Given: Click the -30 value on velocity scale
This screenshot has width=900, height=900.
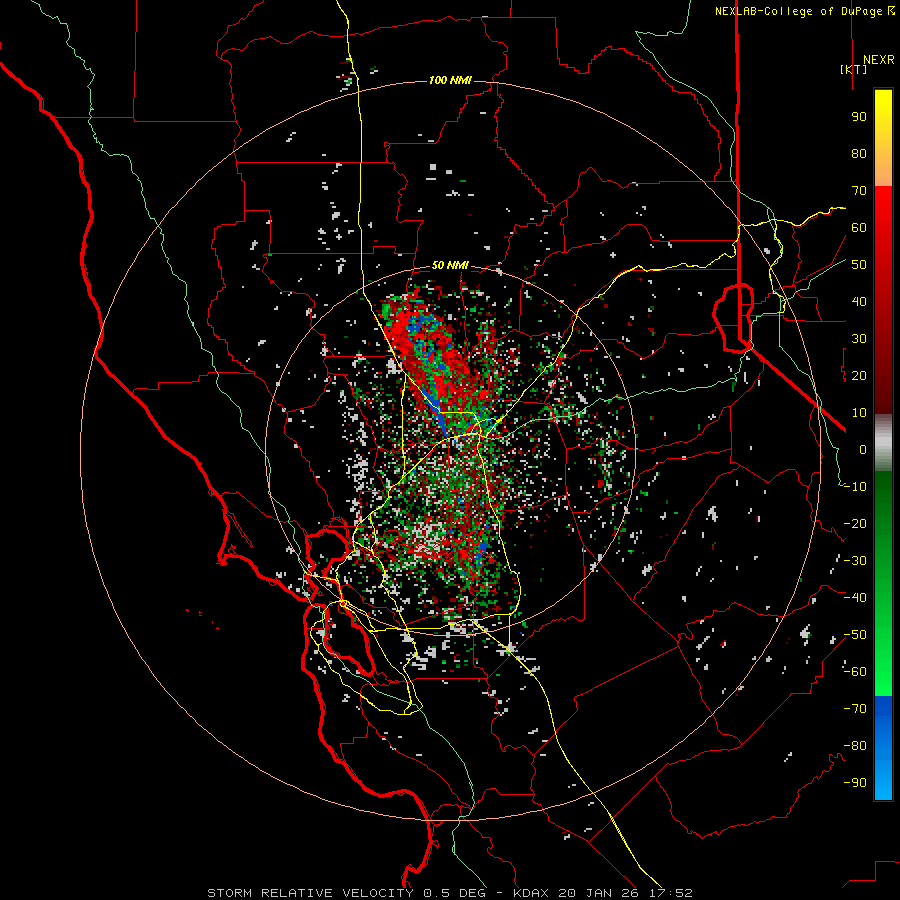Looking at the screenshot, I should click(x=855, y=561).
